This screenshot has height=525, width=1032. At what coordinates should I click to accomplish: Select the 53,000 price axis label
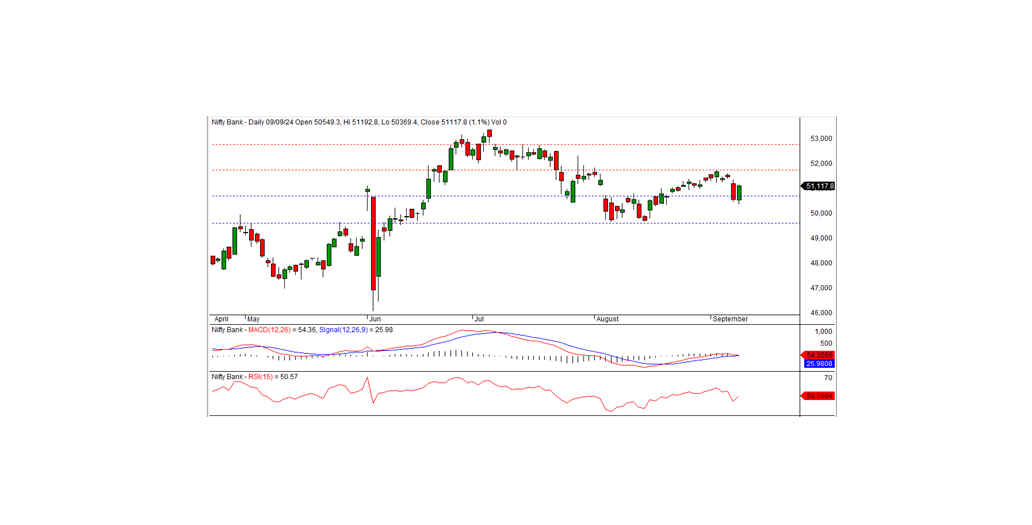(821, 139)
